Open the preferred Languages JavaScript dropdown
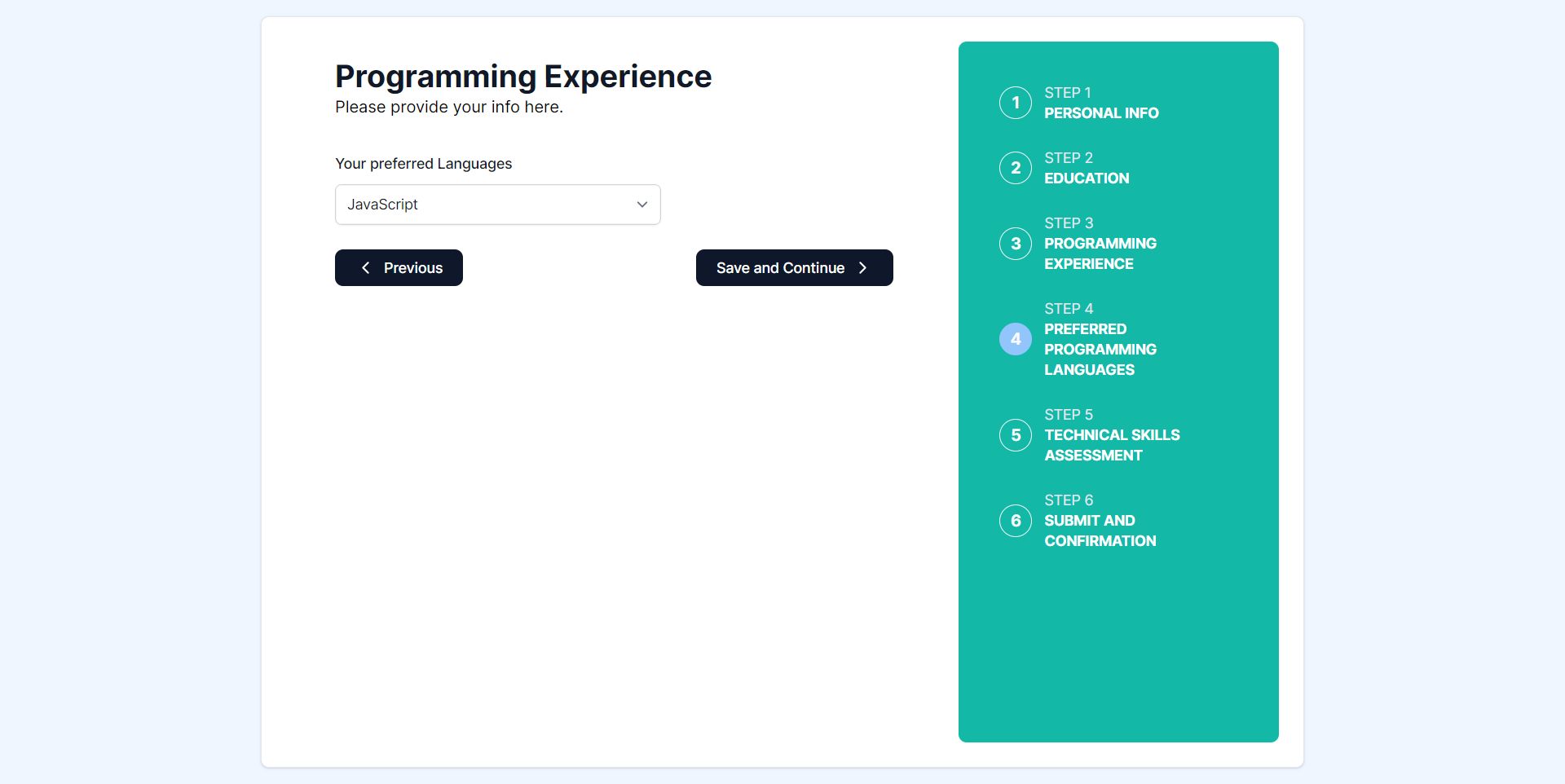This screenshot has height=784, width=1565. point(497,205)
